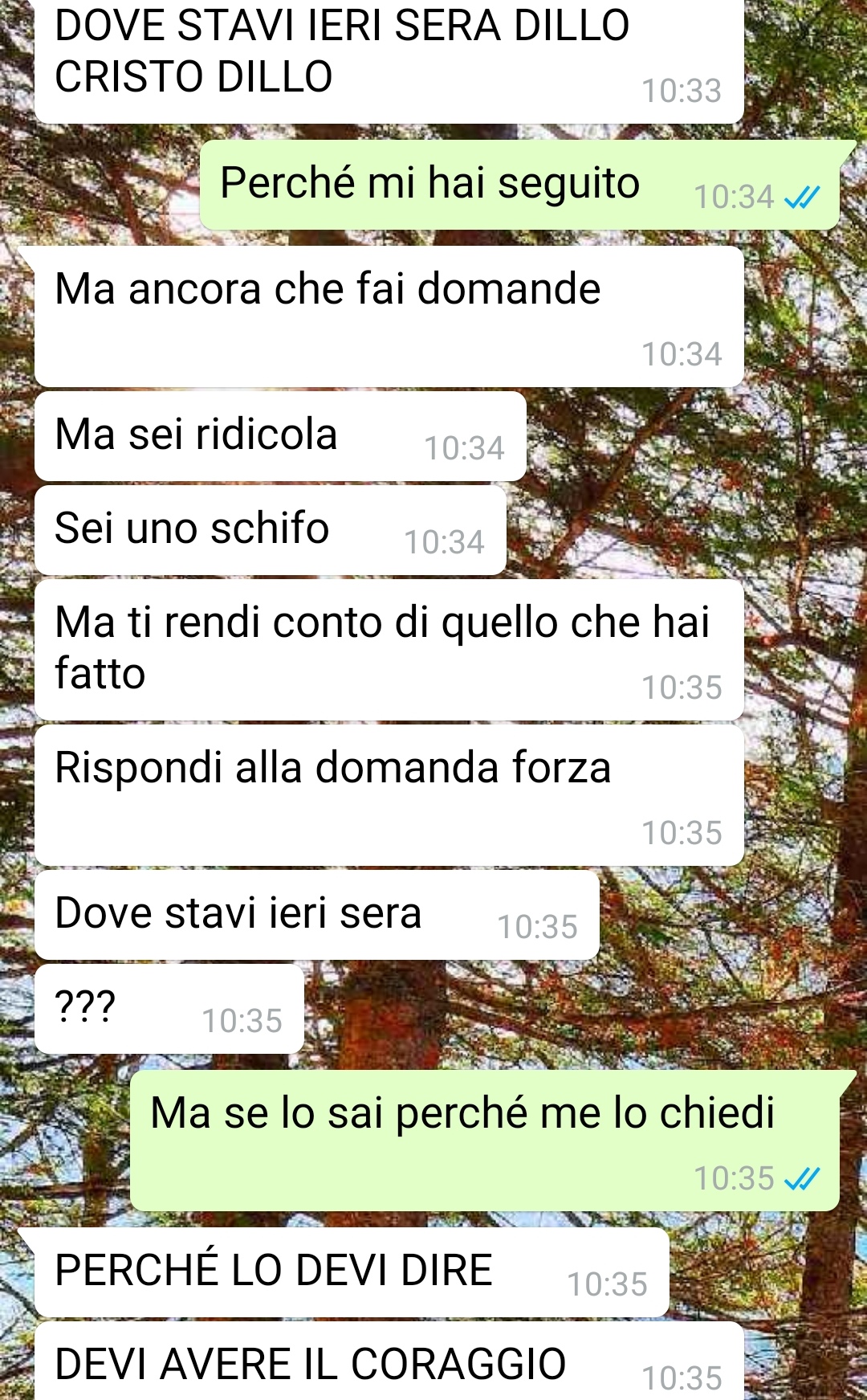This screenshot has width=867, height=1400.
Task: Tap the 10:34 timestamp on 'Ma sei ridicola'
Action: click(x=464, y=448)
